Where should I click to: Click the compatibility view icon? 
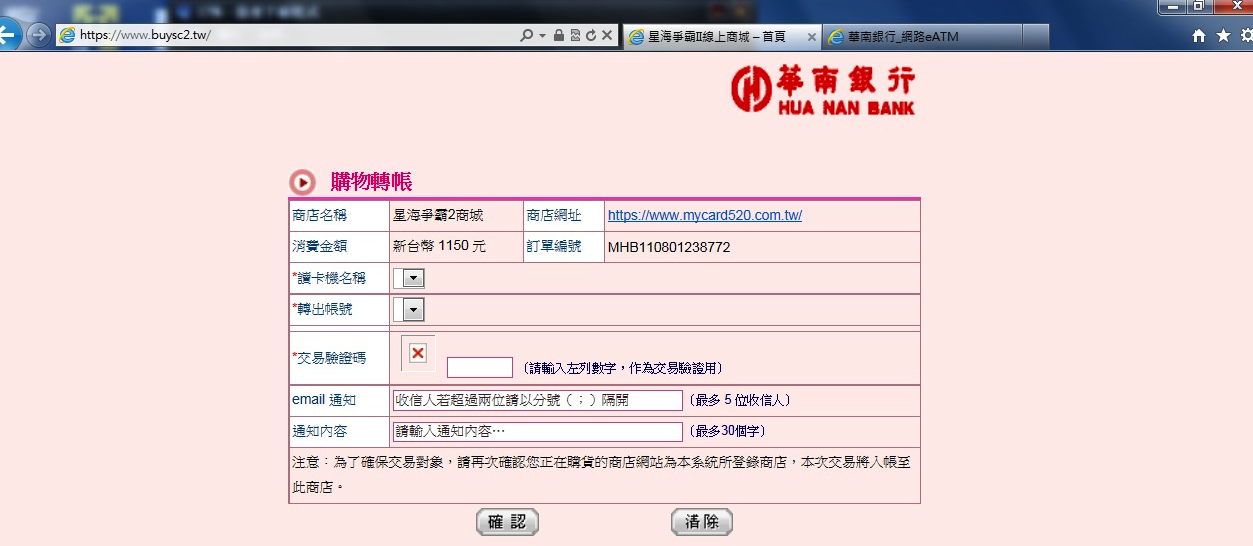coord(574,35)
